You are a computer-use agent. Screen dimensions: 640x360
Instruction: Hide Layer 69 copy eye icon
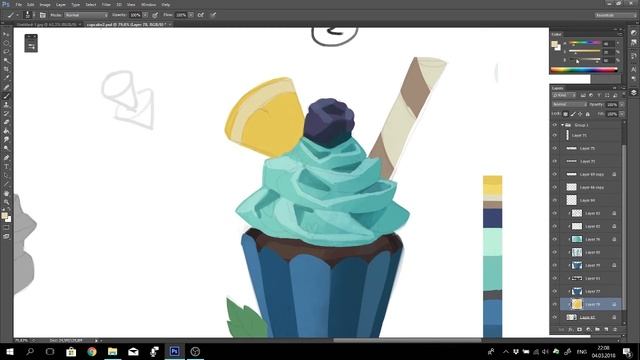[555, 174]
